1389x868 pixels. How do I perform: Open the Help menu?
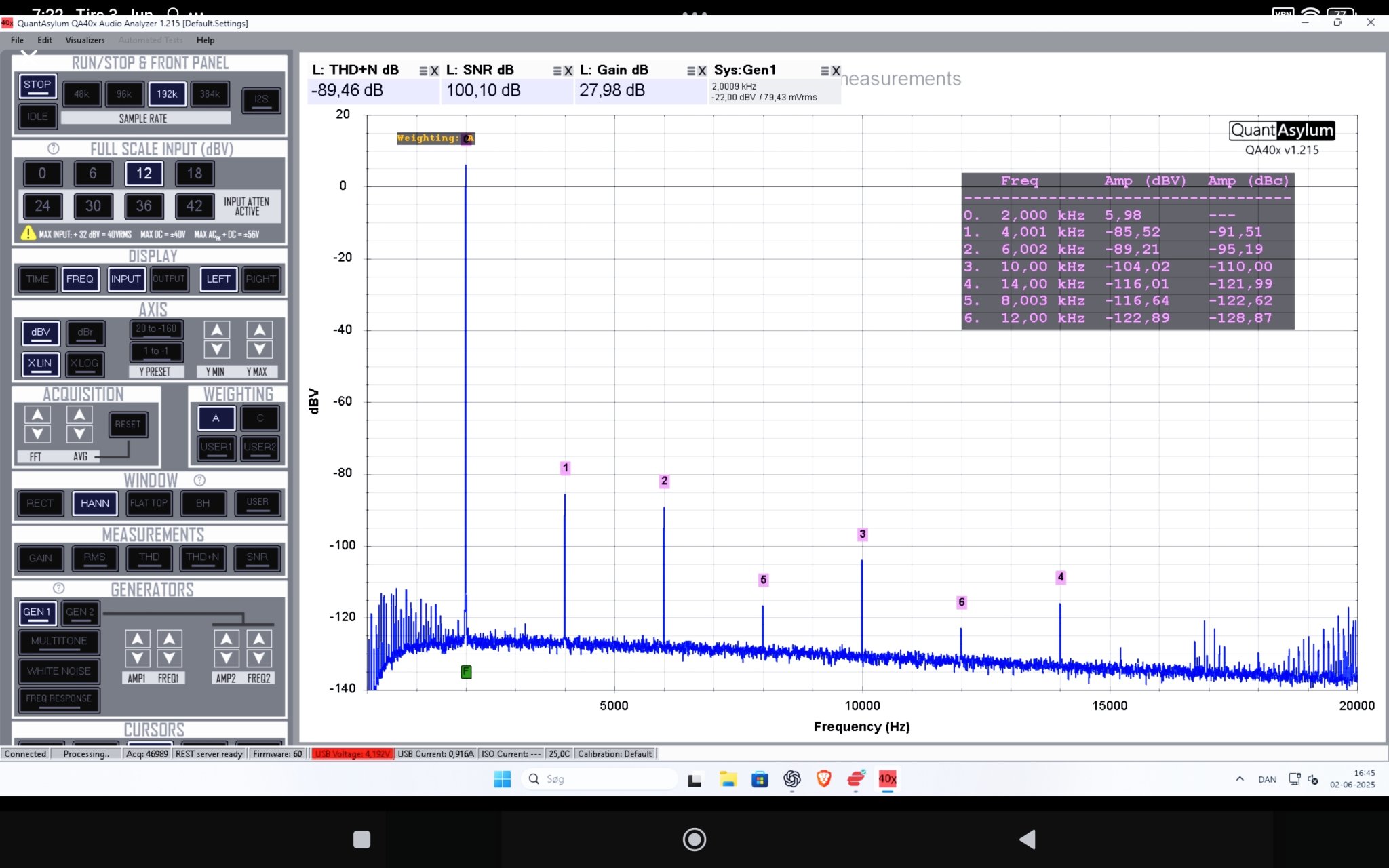[206, 40]
